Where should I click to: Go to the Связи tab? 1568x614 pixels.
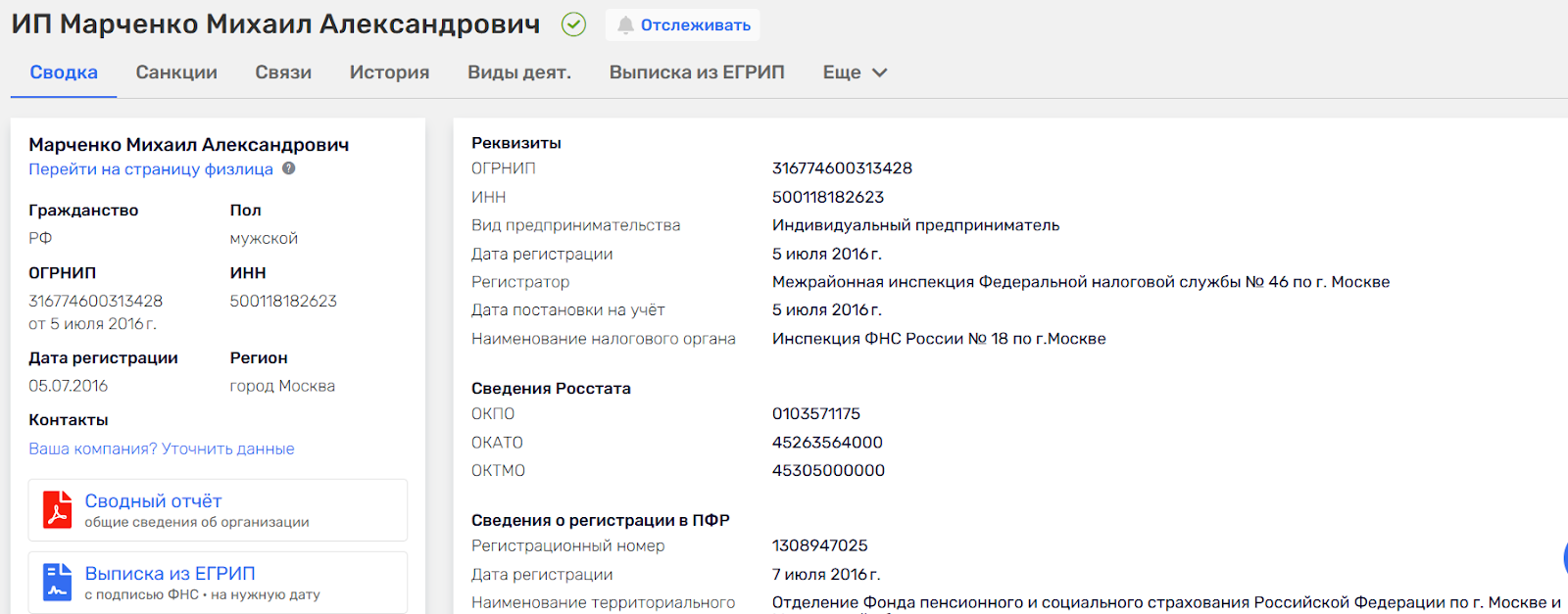click(283, 72)
